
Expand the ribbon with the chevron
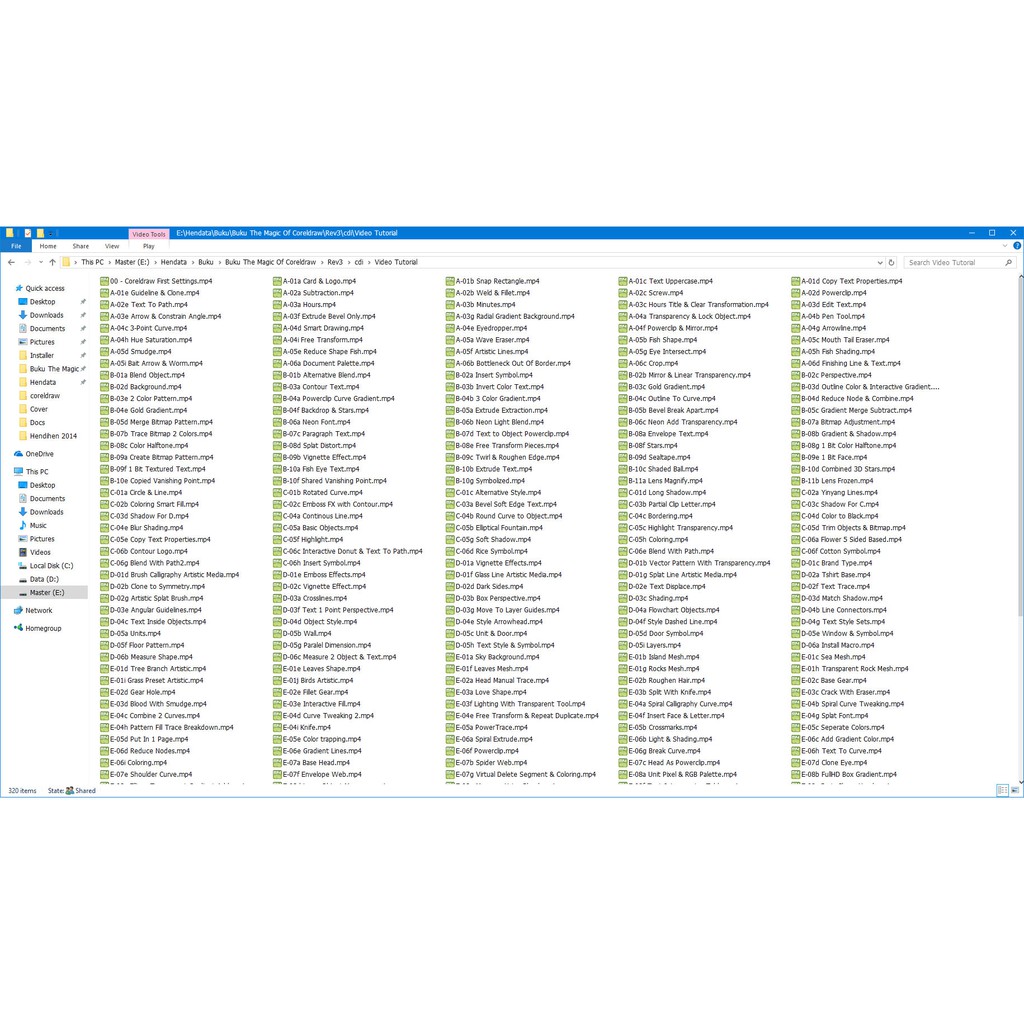[1004, 246]
